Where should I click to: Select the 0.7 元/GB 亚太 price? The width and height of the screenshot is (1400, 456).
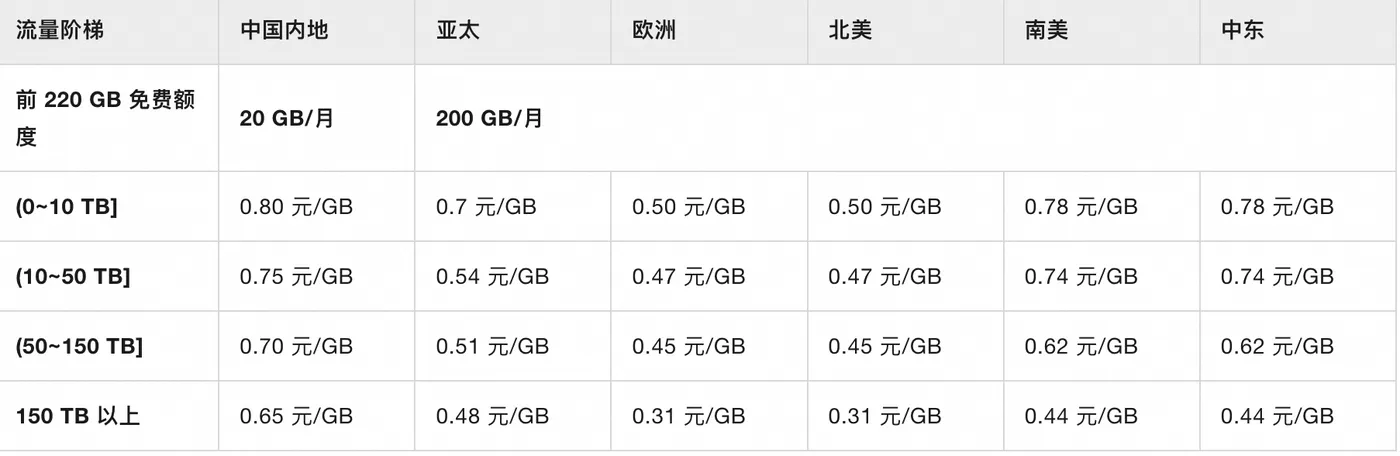[486, 207]
